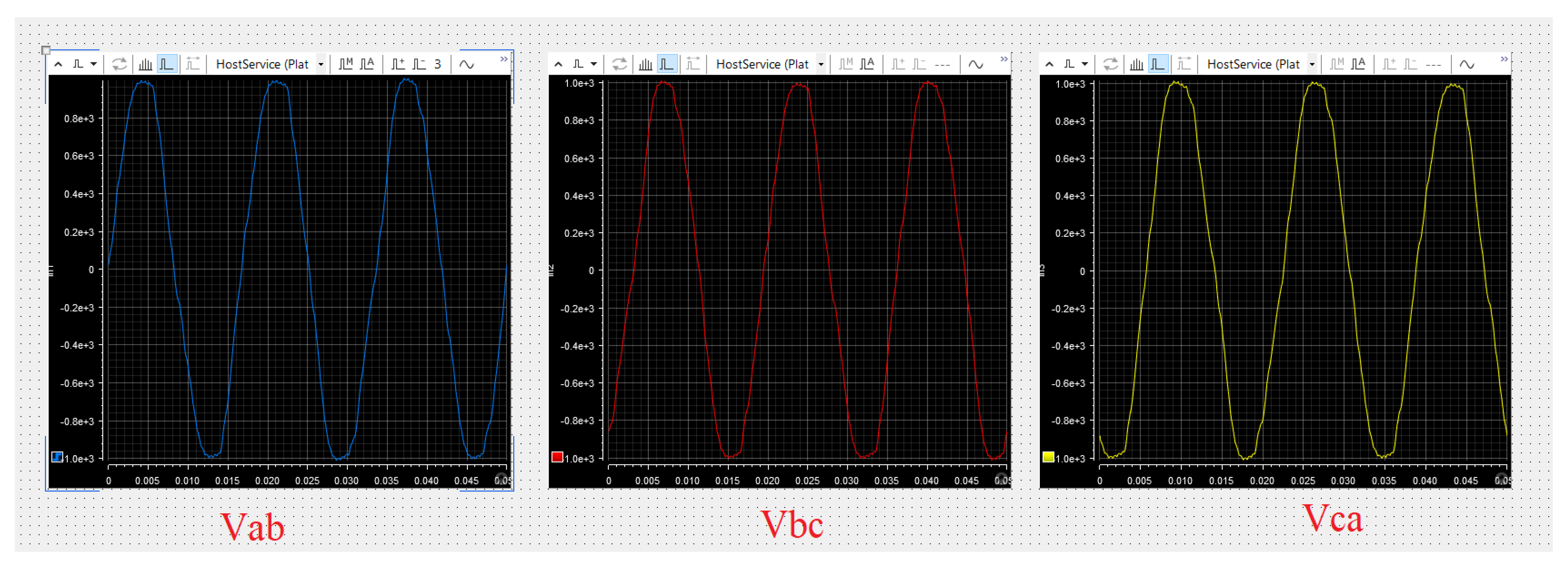1568x568 pixels.
Task: Toggle highlighted single-pulse mode in Vab scope
Action: click(167, 64)
